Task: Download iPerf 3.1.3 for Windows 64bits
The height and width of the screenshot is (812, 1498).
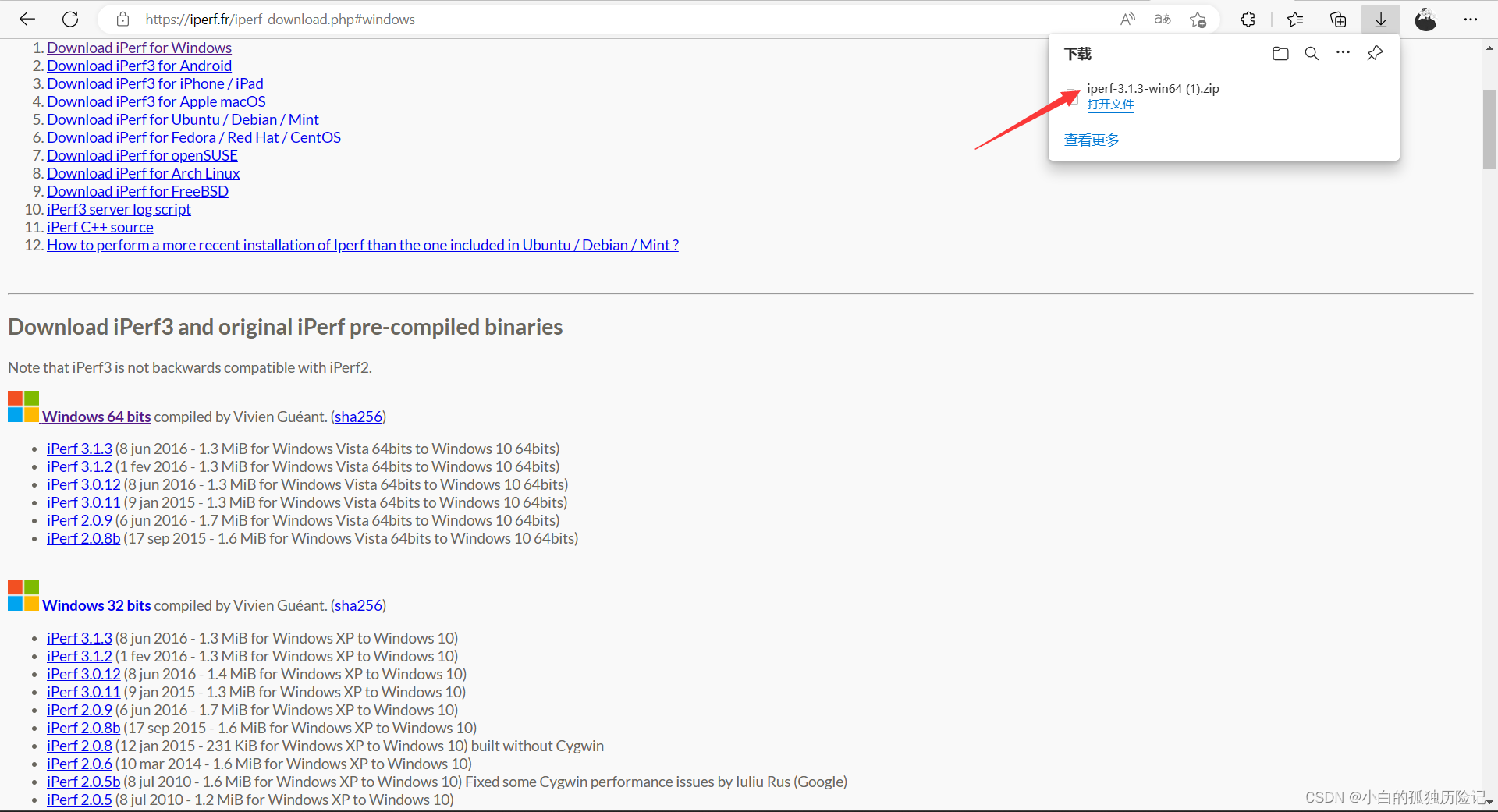Action: tap(80, 449)
